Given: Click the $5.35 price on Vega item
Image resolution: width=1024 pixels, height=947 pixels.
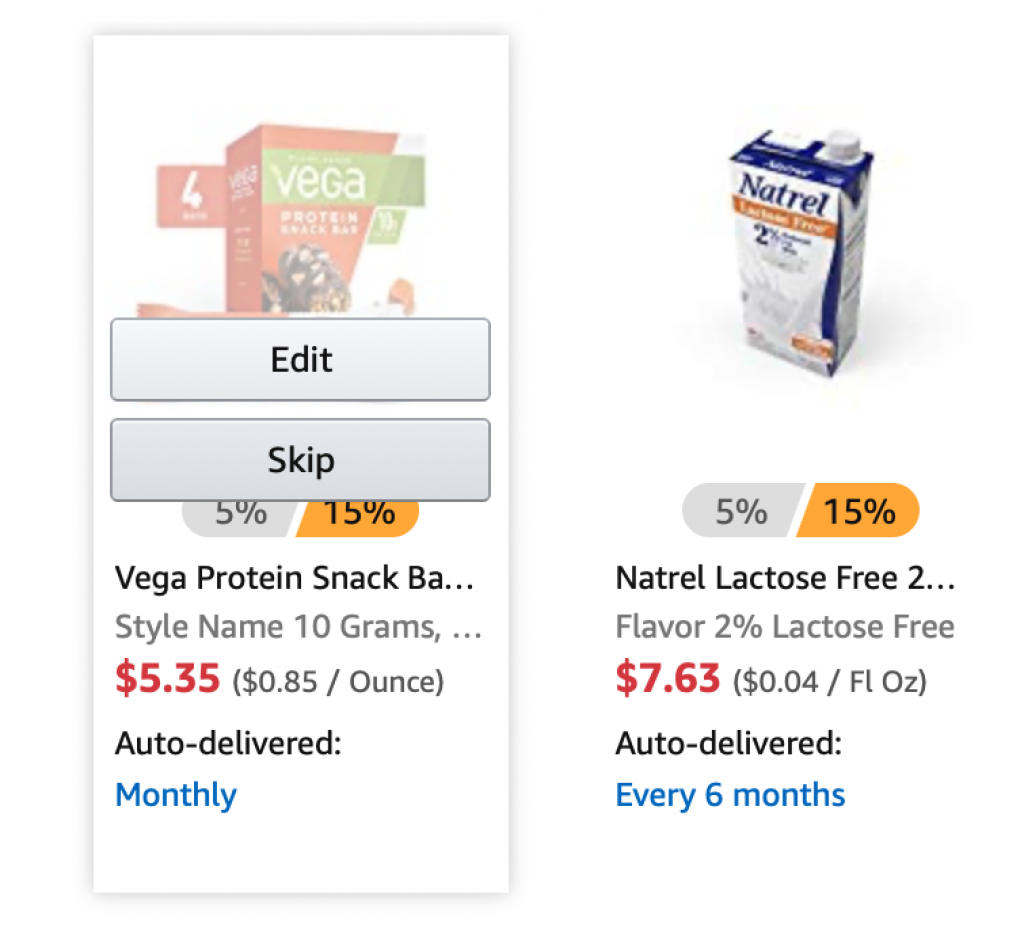Looking at the screenshot, I should pos(167,679).
